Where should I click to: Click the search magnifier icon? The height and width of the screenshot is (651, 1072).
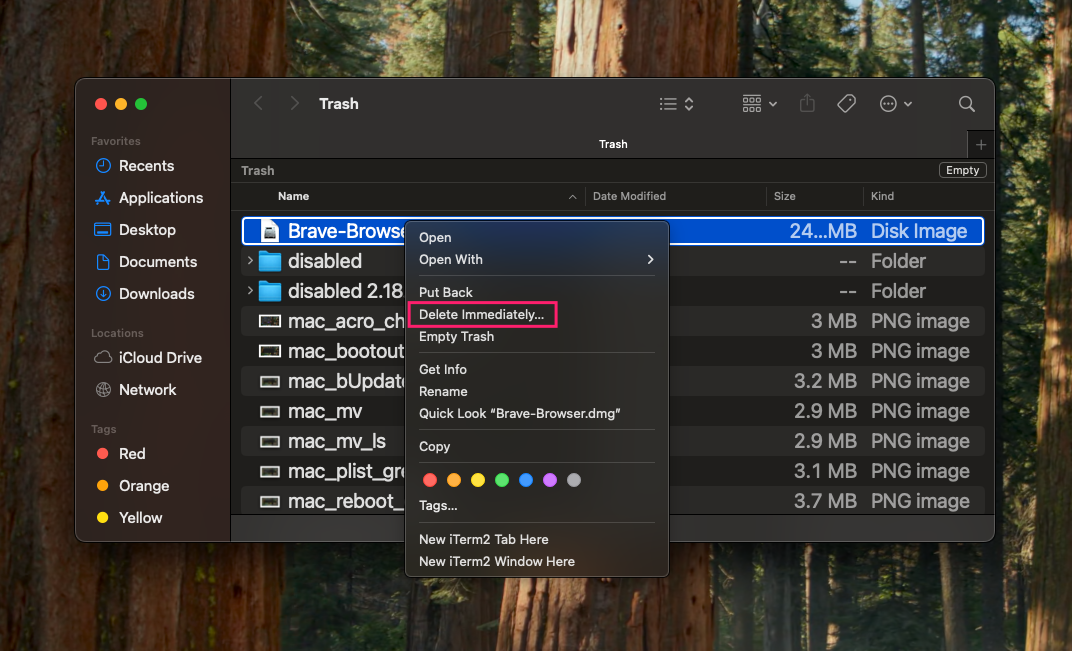967,104
